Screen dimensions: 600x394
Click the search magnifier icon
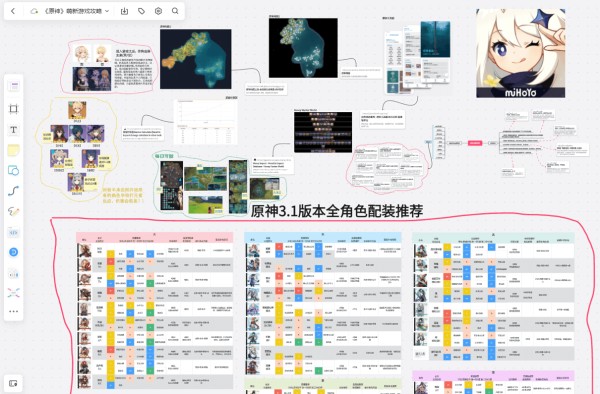pos(175,11)
